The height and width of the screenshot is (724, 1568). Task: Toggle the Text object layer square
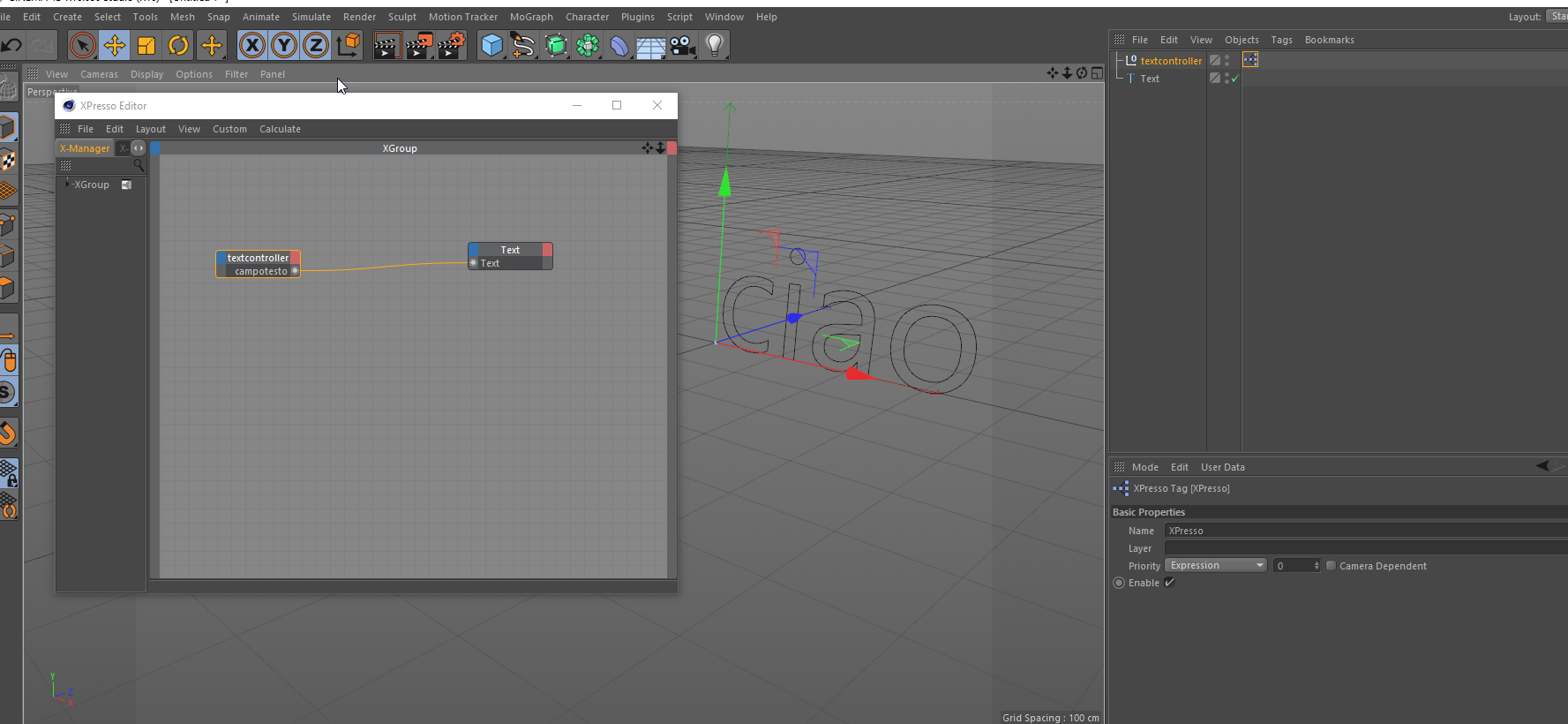tap(1215, 78)
